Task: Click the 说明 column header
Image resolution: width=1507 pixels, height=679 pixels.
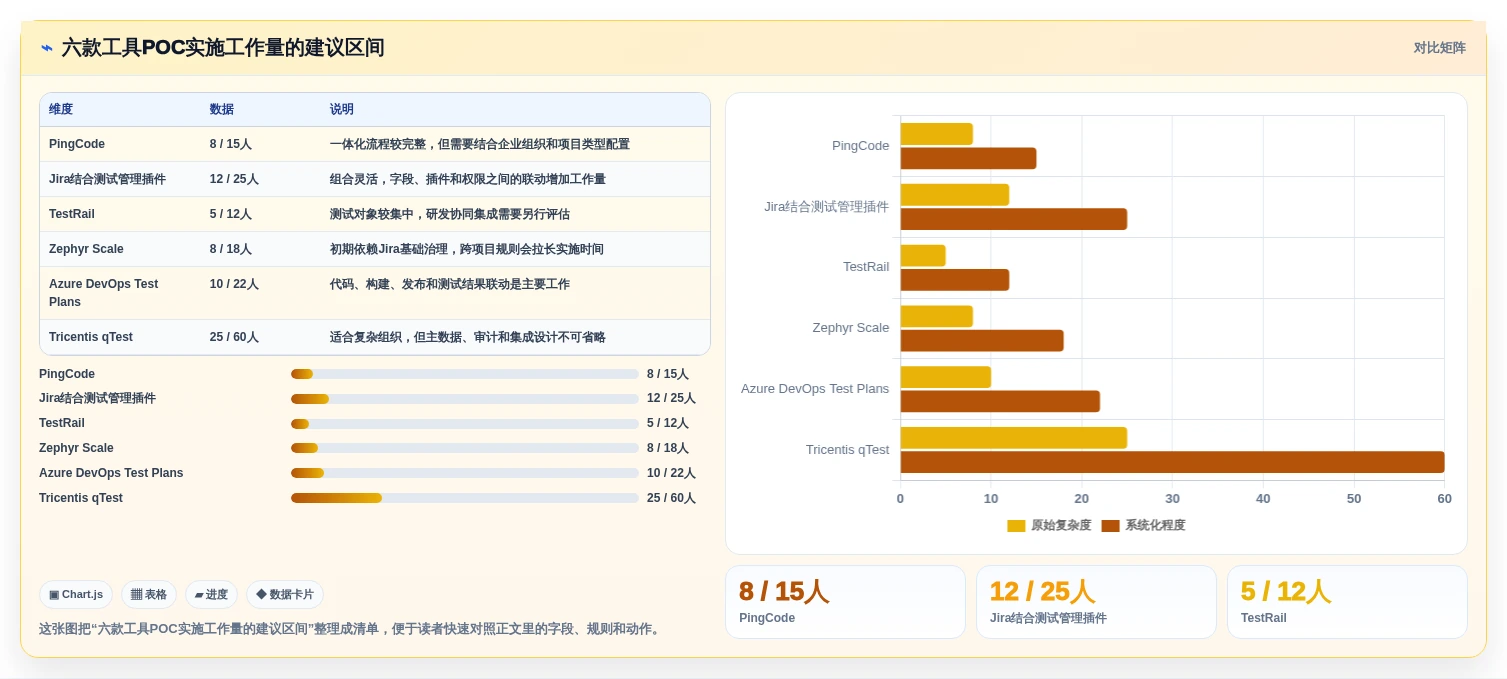Action: pos(342,109)
